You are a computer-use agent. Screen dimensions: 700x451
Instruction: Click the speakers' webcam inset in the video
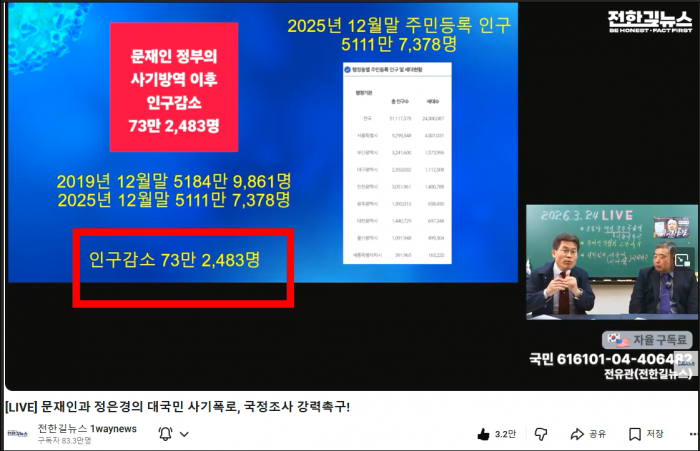click(610, 263)
